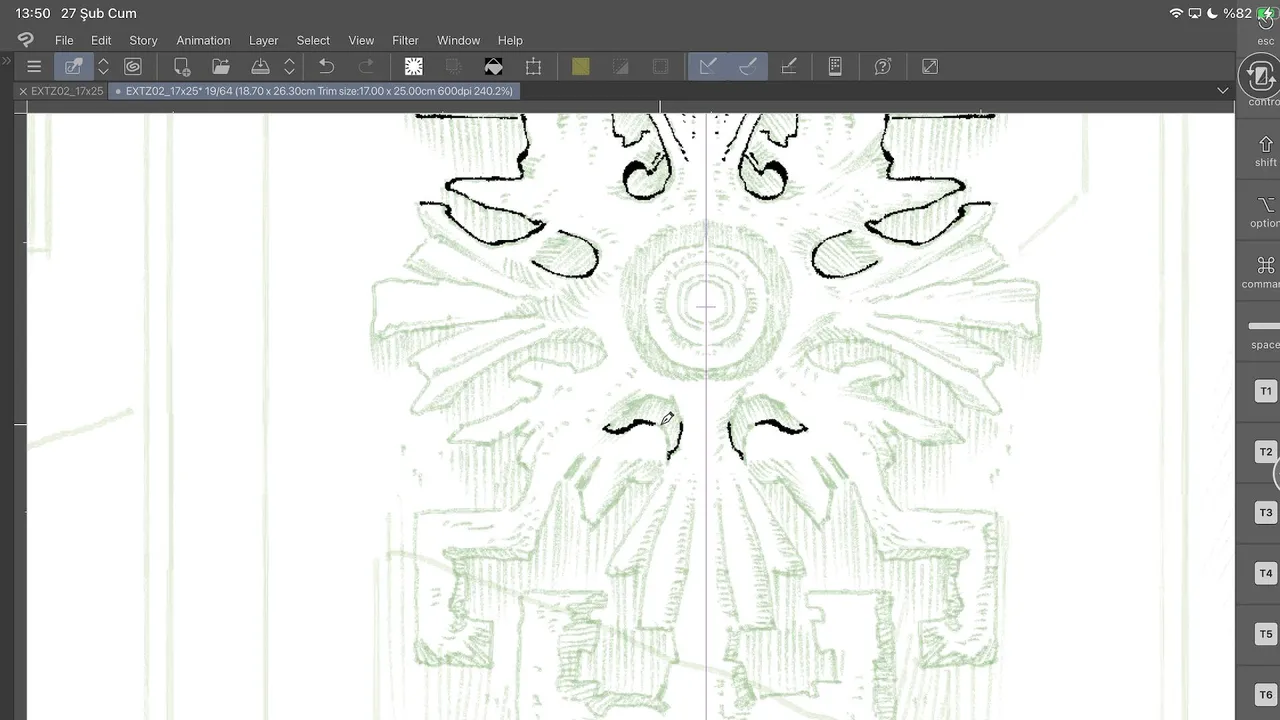Tap the esc edge keyboard key
The height and width of the screenshot is (720, 1280).
pyautogui.click(x=1264, y=27)
